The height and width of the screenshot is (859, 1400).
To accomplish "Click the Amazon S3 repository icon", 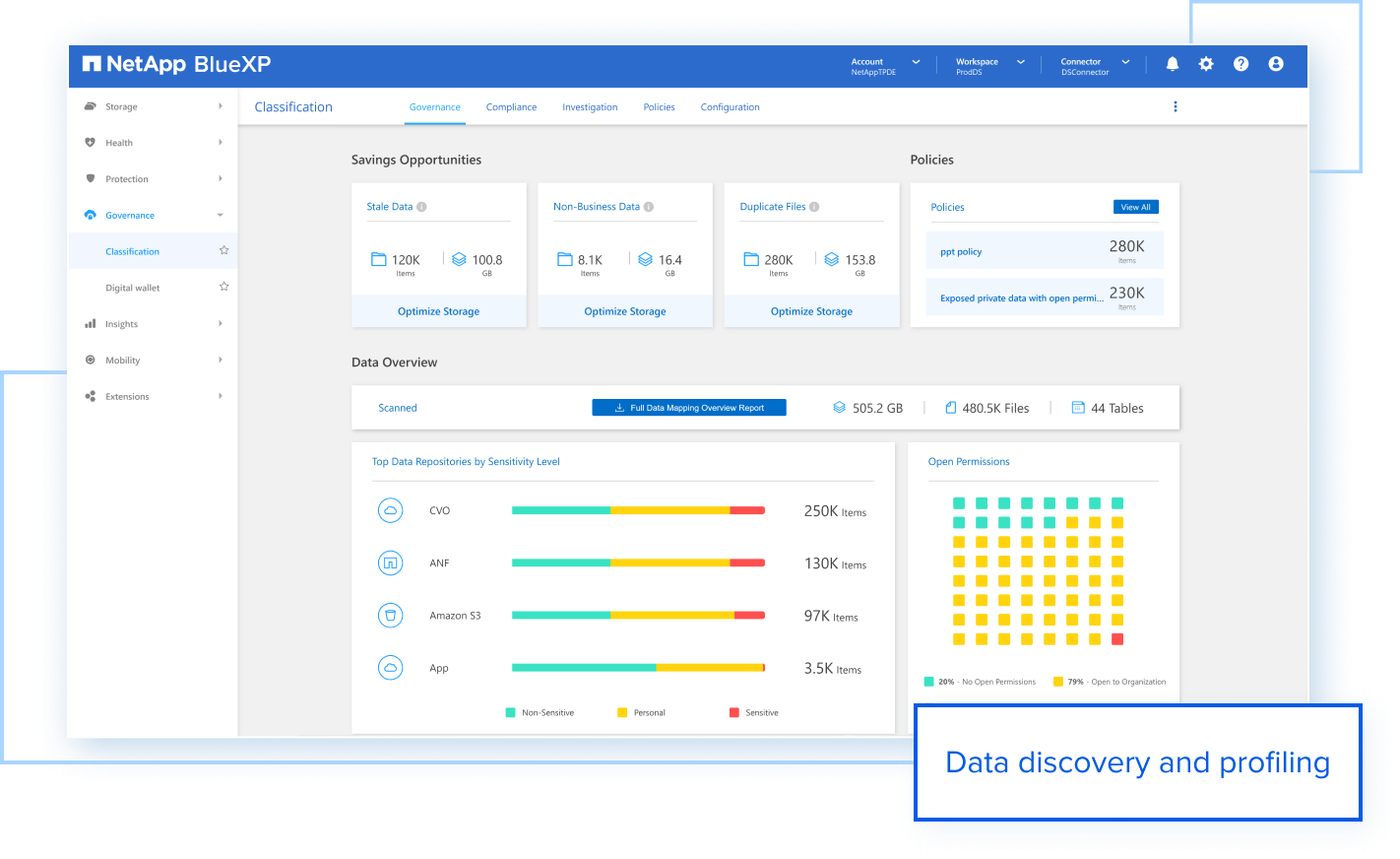I will [x=391, y=615].
